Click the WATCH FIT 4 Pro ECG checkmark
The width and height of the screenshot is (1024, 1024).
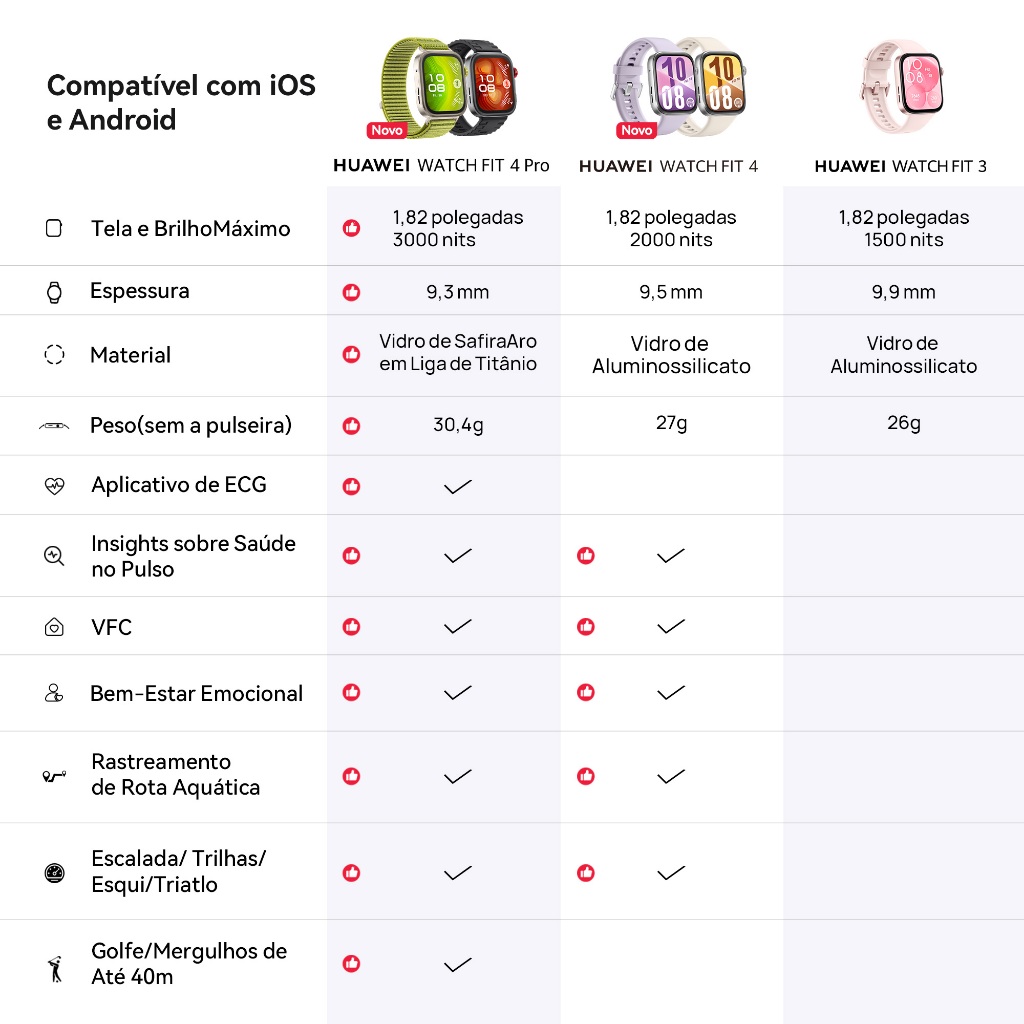tap(458, 487)
